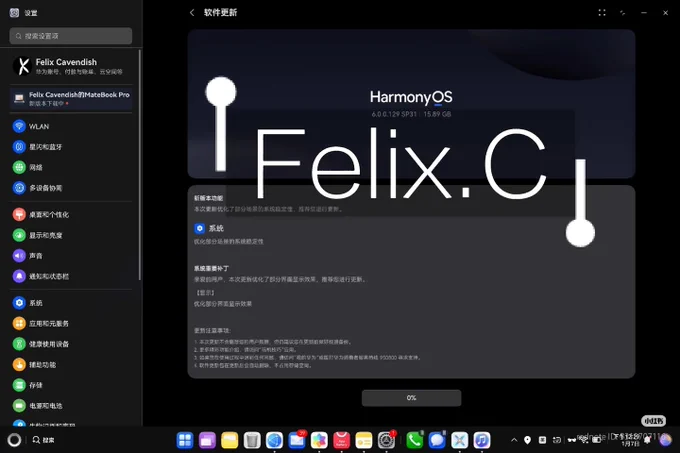Open the notification bell in the tray
Image resolution: width=680 pixels, height=453 pixels.
pyautogui.click(x=647, y=440)
